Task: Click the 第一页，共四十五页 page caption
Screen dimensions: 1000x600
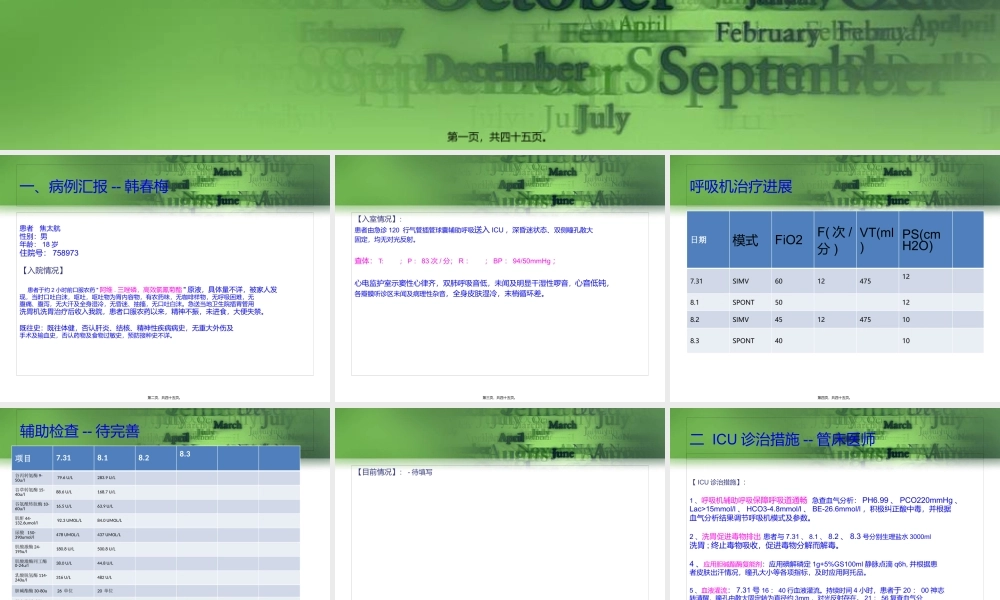Action: pyautogui.click(x=497, y=138)
